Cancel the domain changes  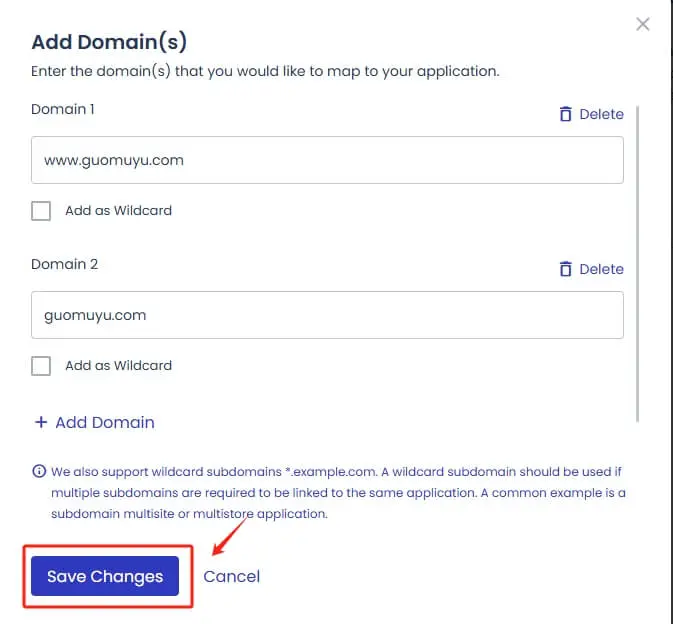[x=231, y=576]
